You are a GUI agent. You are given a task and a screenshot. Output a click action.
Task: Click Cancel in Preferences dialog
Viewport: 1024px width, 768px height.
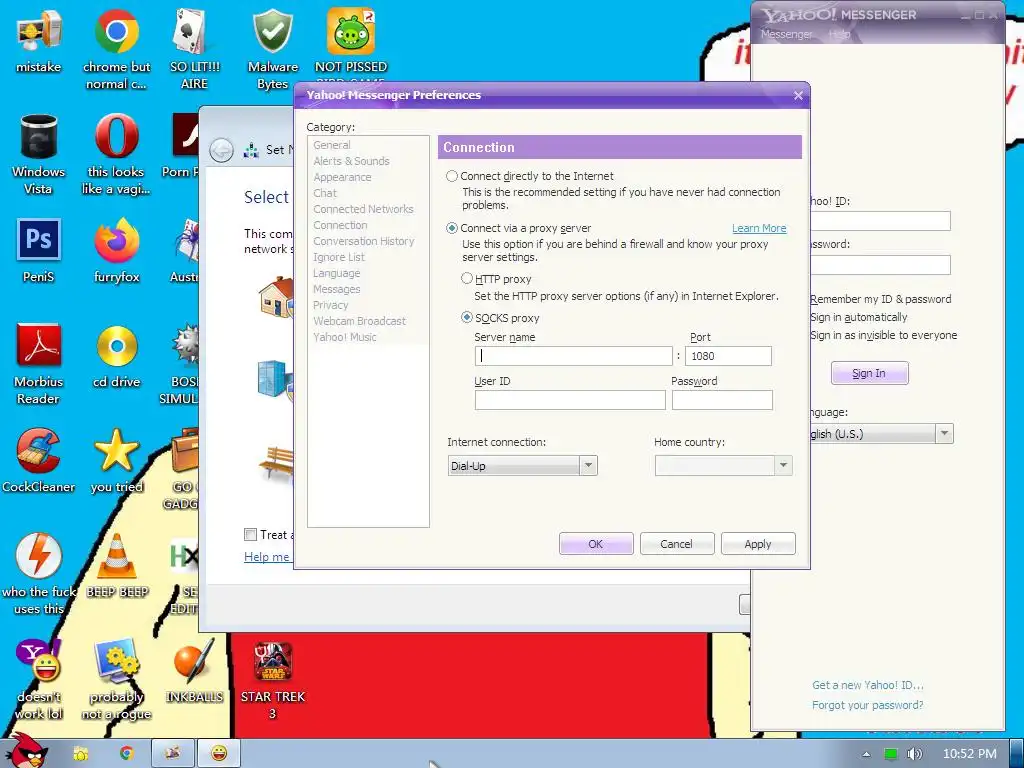point(677,543)
